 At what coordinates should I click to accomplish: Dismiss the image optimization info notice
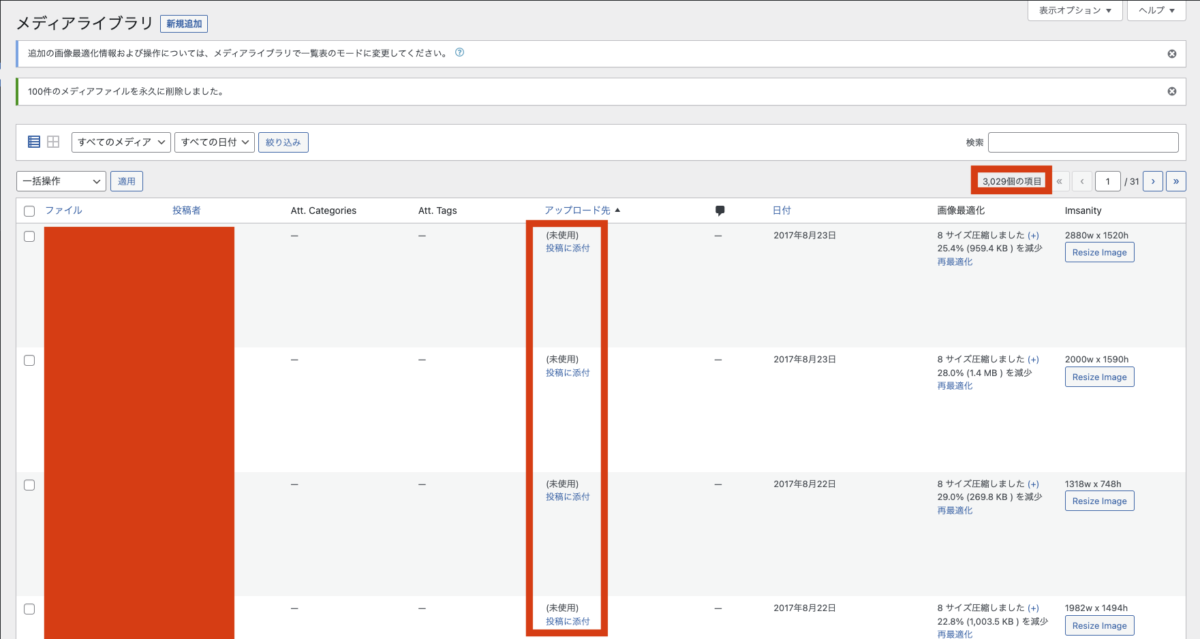tap(1172, 53)
